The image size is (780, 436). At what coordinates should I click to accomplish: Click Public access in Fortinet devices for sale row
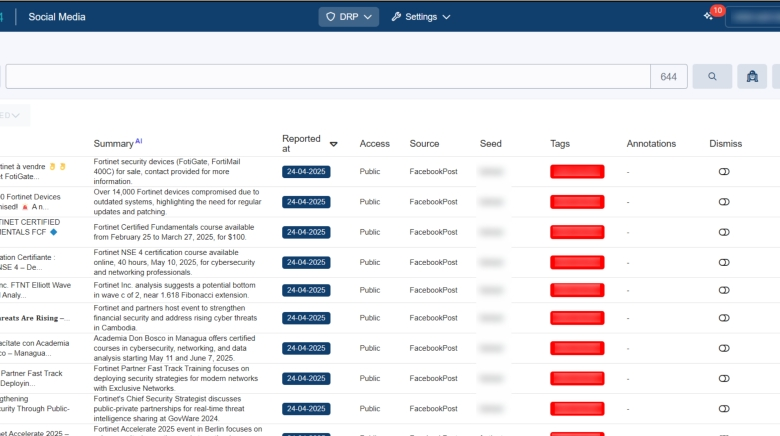pos(370,172)
